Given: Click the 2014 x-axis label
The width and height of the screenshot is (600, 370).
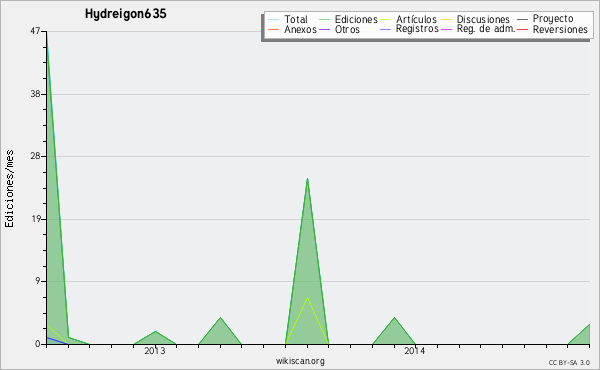Looking at the screenshot, I should click(x=414, y=351).
